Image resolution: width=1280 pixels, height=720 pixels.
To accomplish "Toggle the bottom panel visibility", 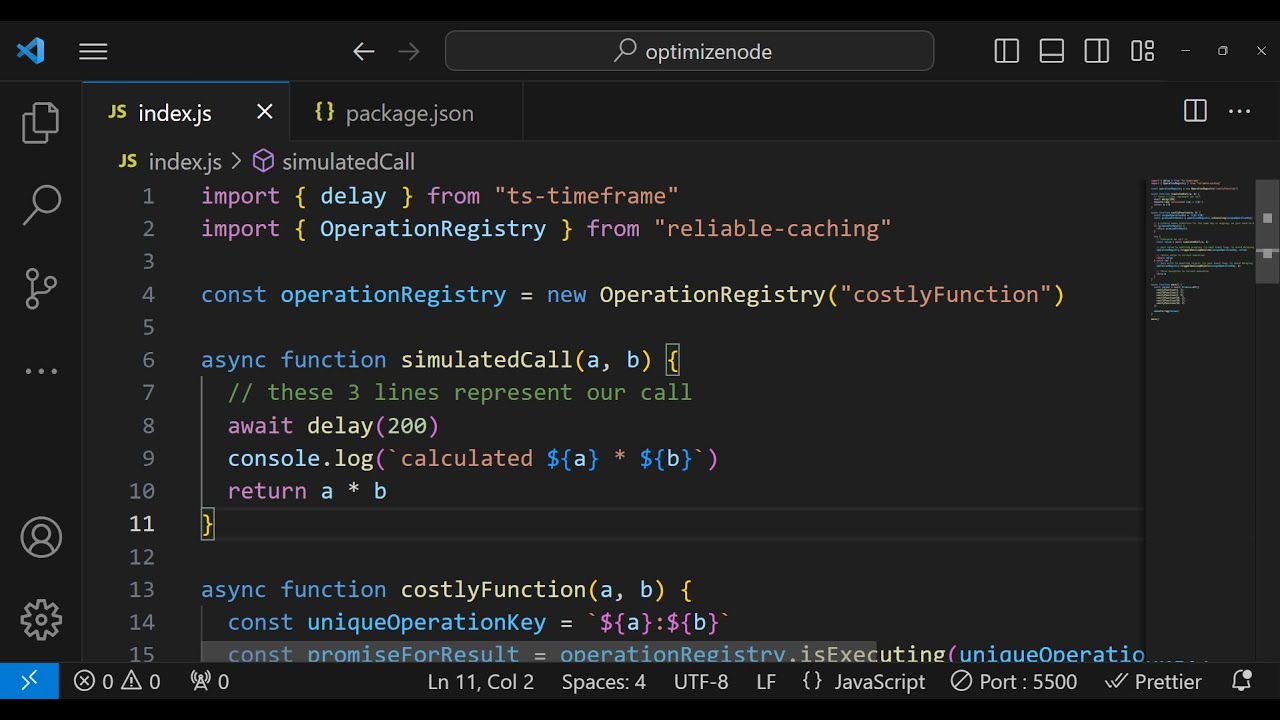I will click(x=1052, y=51).
